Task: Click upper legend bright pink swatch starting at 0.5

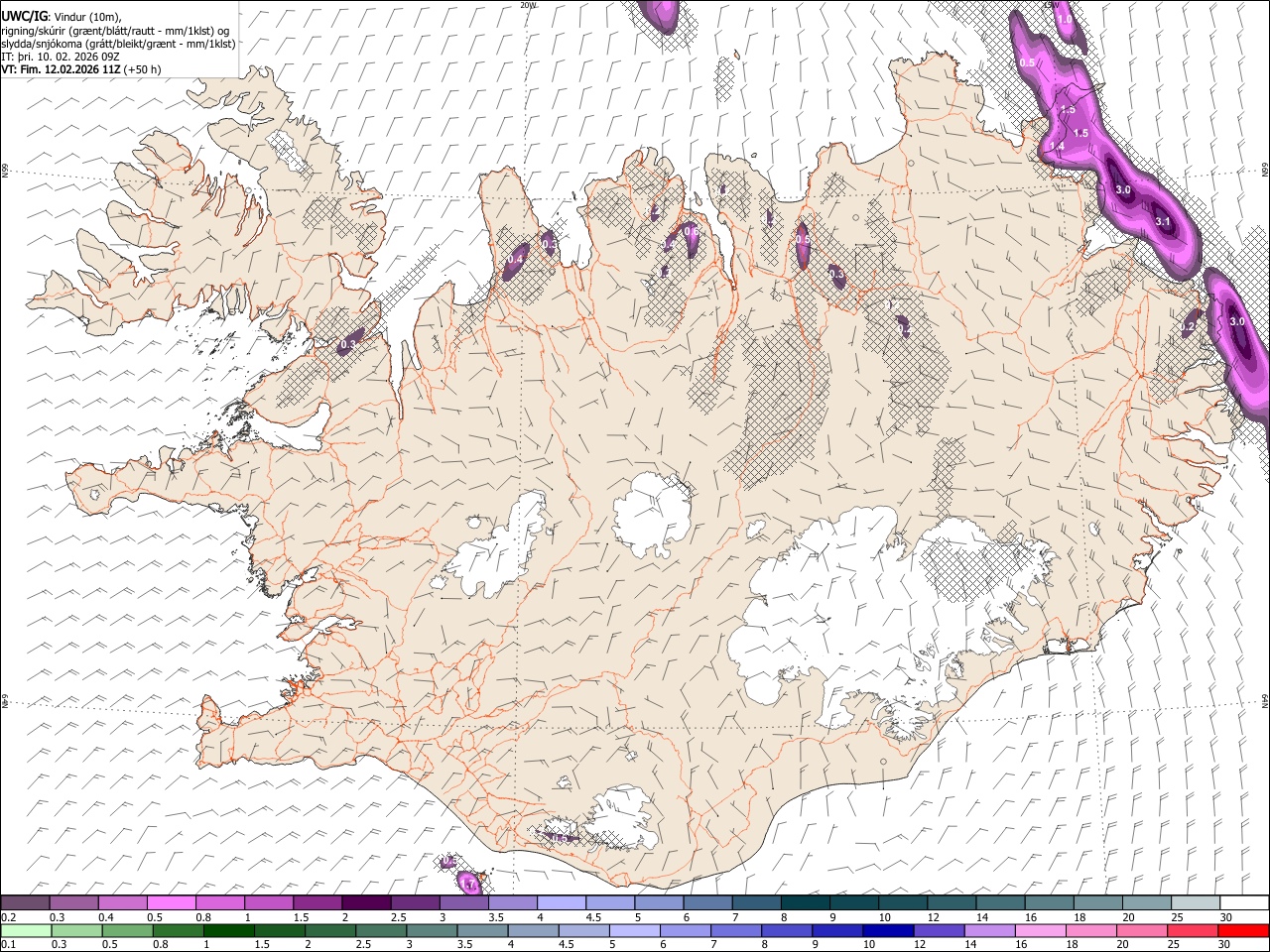Action: tap(171, 902)
